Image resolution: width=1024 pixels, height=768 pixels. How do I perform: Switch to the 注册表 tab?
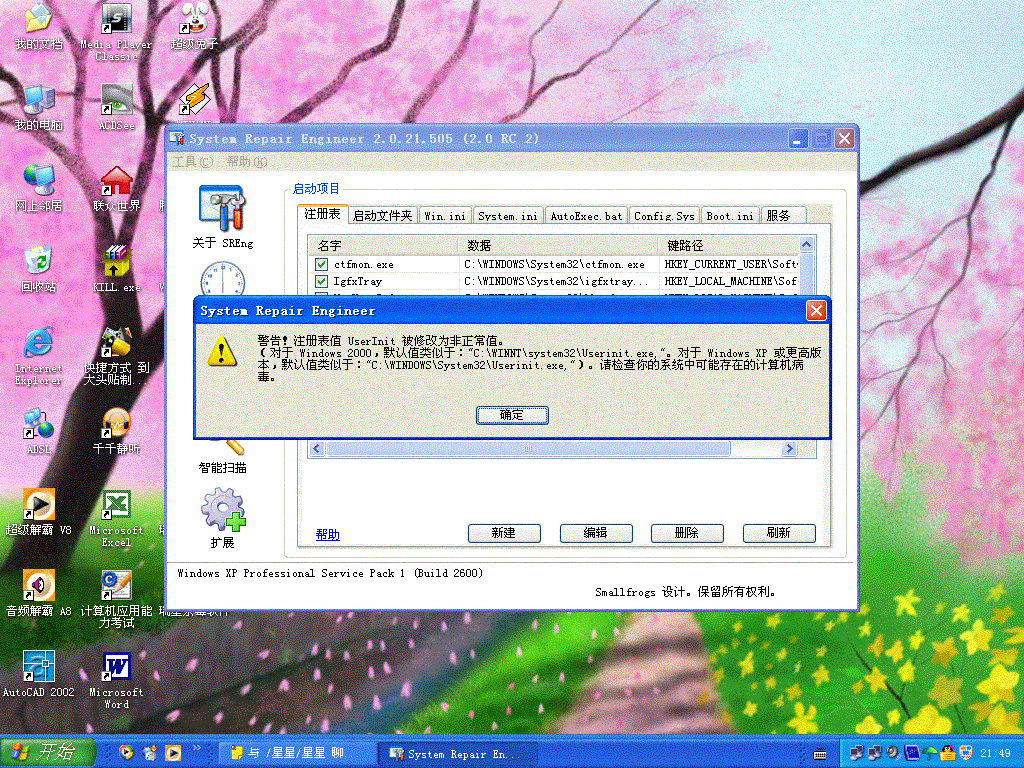[x=323, y=214]
